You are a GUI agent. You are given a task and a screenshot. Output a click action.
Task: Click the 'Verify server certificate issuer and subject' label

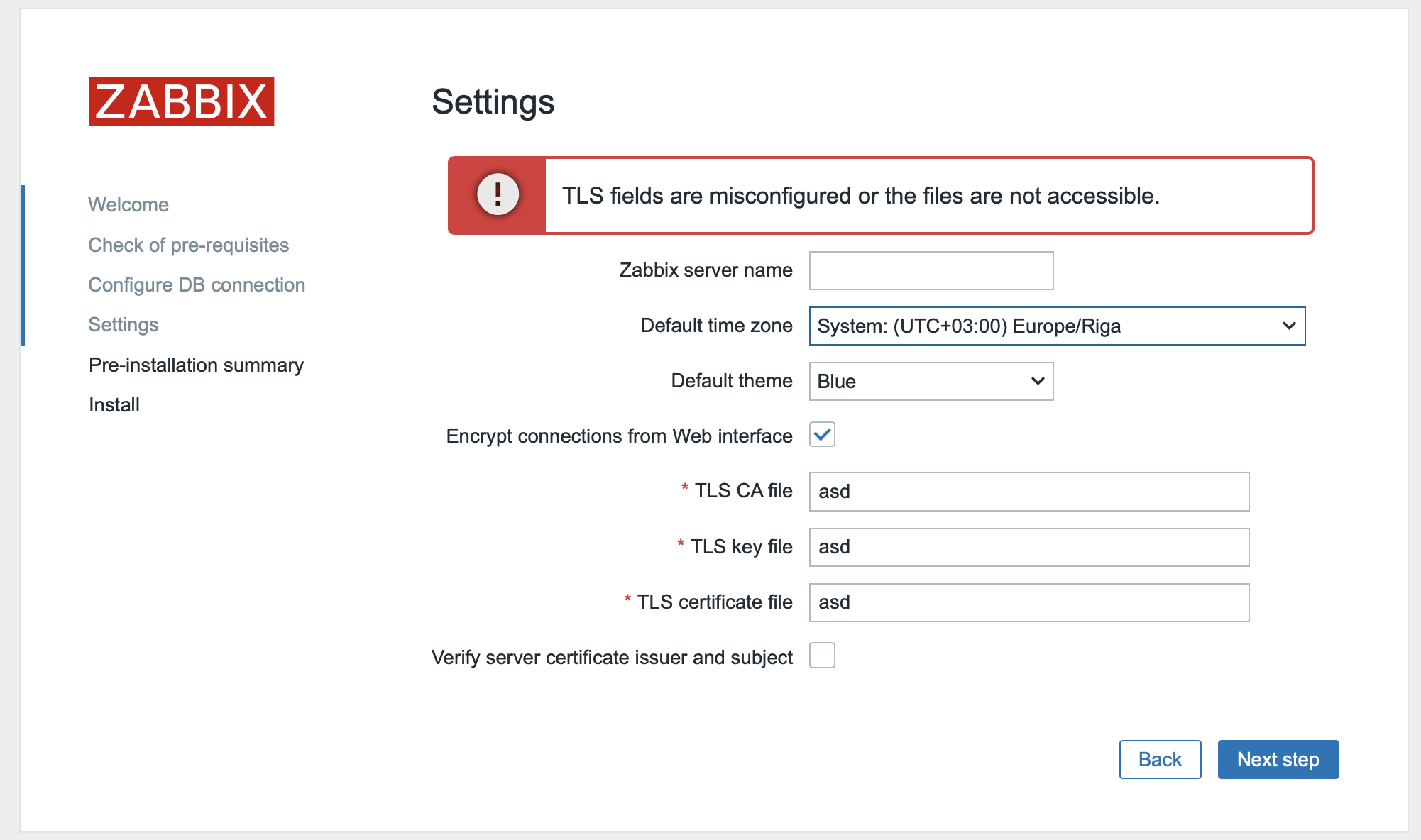(x=612, y=657)
